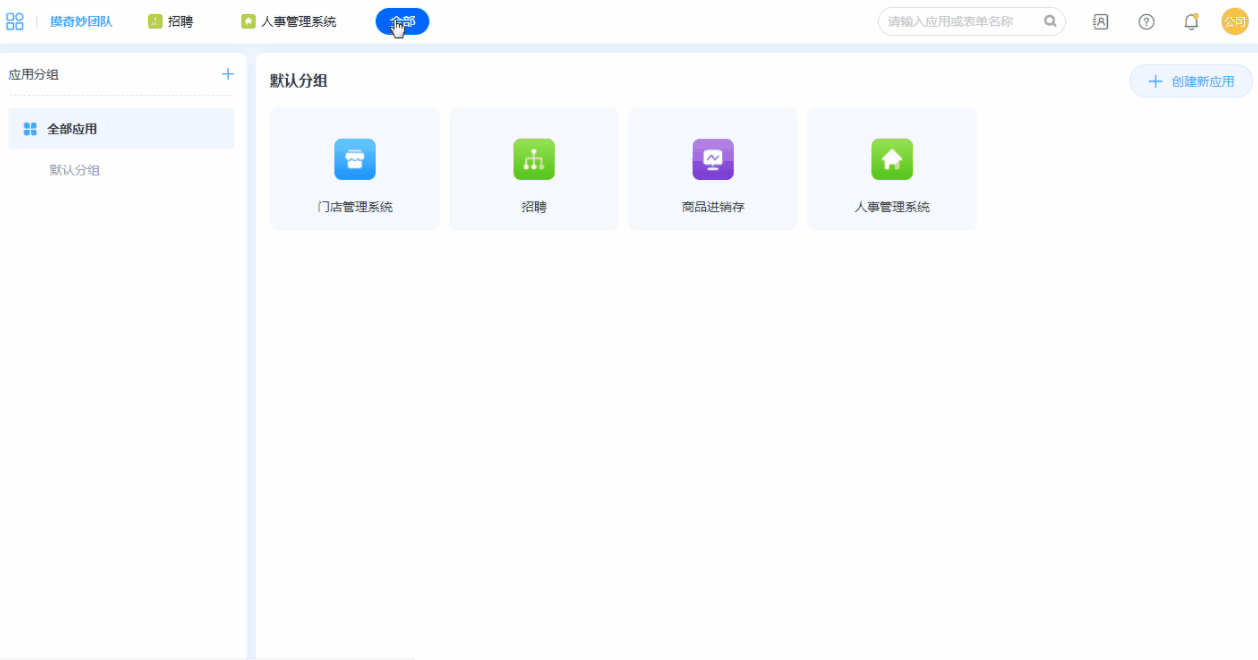Select 默认分组 in the sidebar

click(75, 170)
